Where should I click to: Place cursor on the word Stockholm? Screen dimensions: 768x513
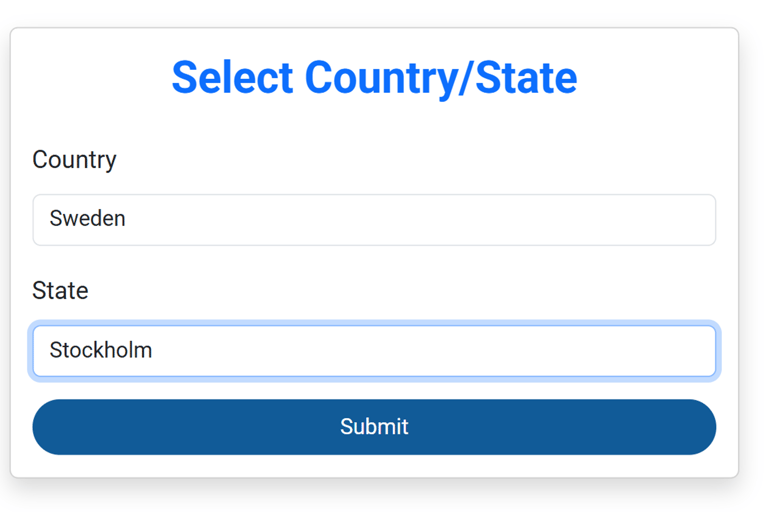point(101,351)
